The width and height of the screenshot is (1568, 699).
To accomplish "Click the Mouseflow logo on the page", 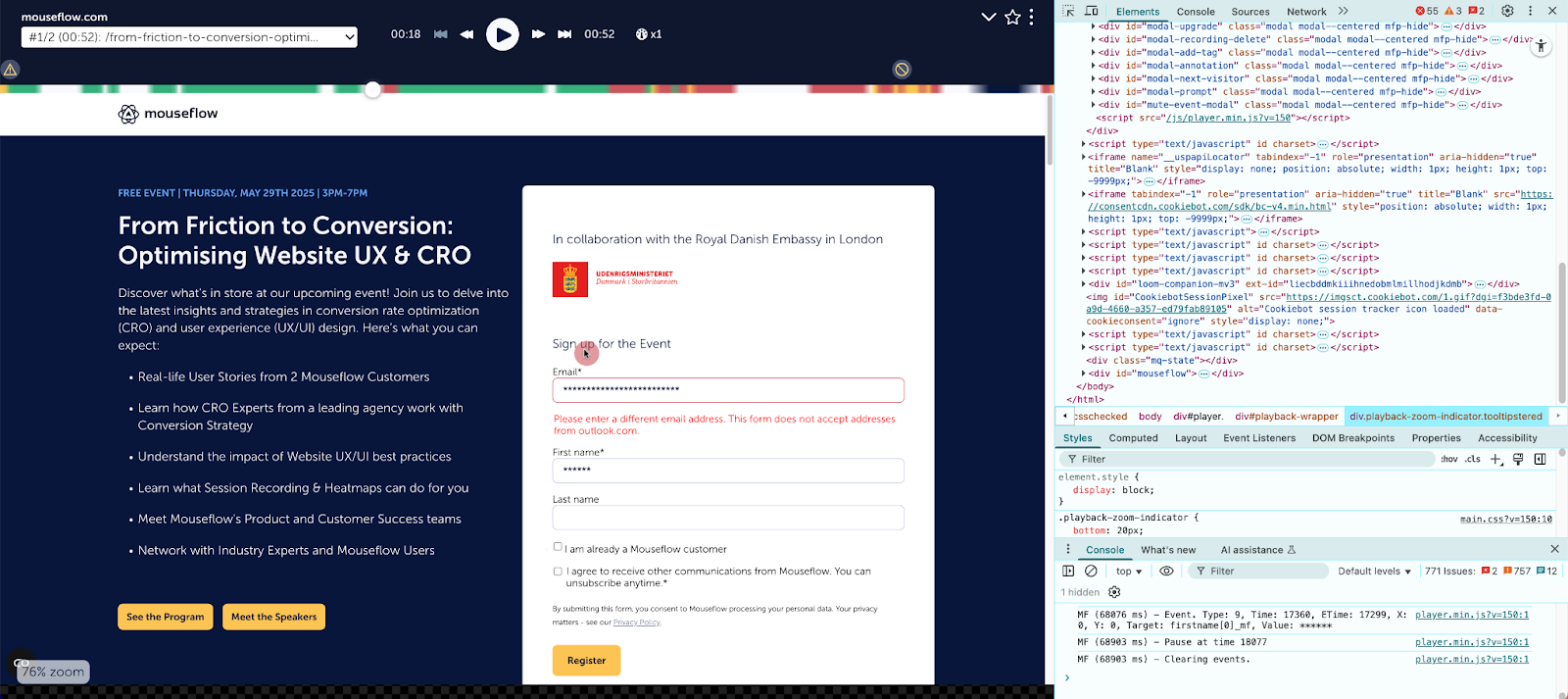I will [169, 114].
